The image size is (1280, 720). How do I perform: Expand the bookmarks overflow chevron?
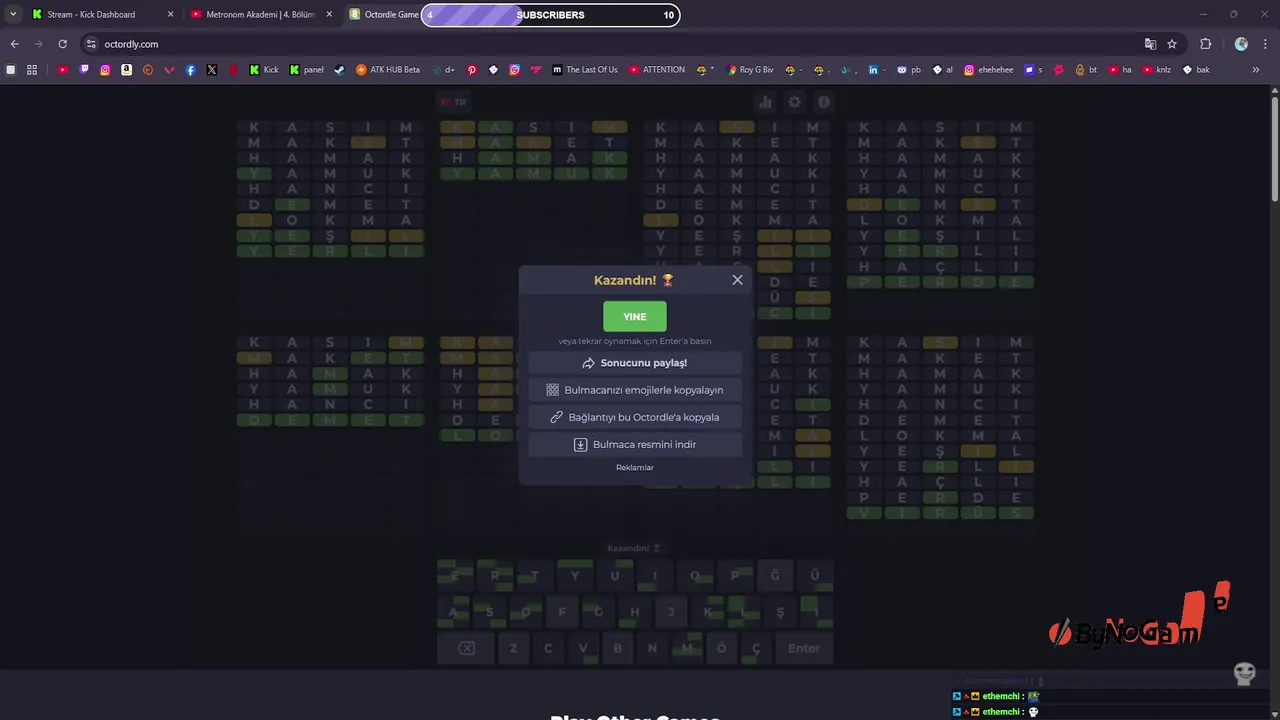click(1256, 70)
